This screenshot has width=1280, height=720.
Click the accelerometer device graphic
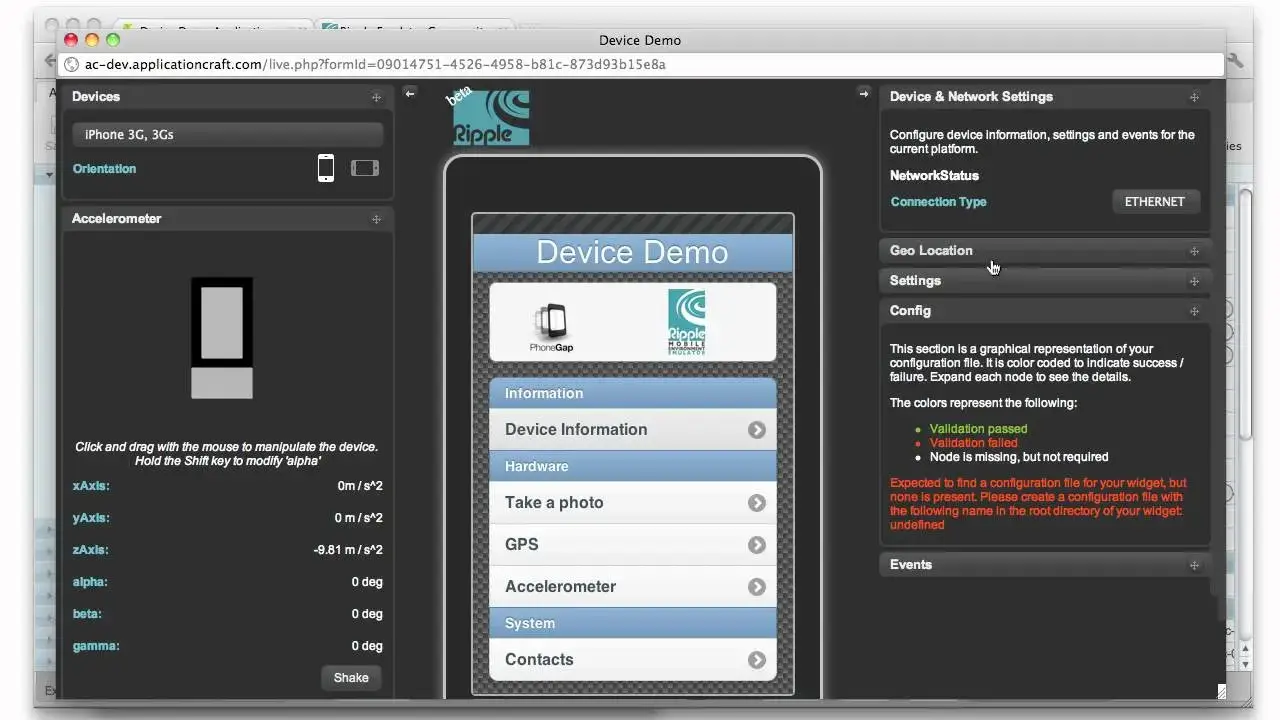tap(221, 337)
